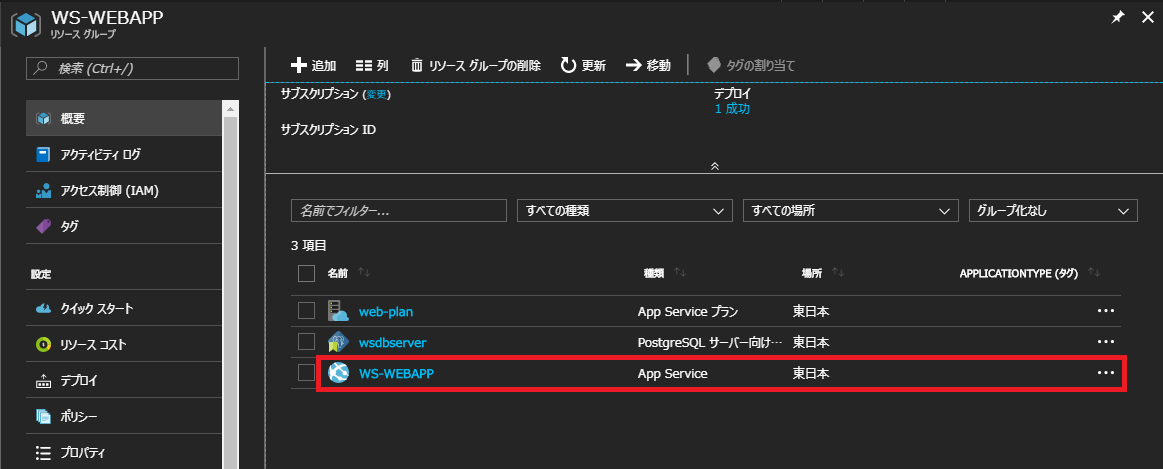Click リソース グループの削除 button text

point(484,65)
